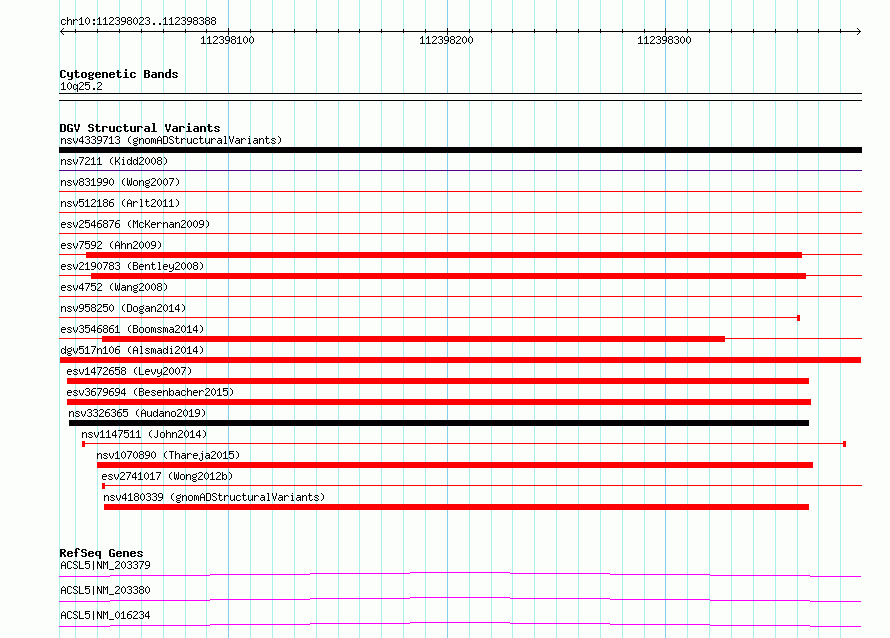Open variant esv4752 (Wang2008)
This screenshot has width=890, height=638.
114,287
